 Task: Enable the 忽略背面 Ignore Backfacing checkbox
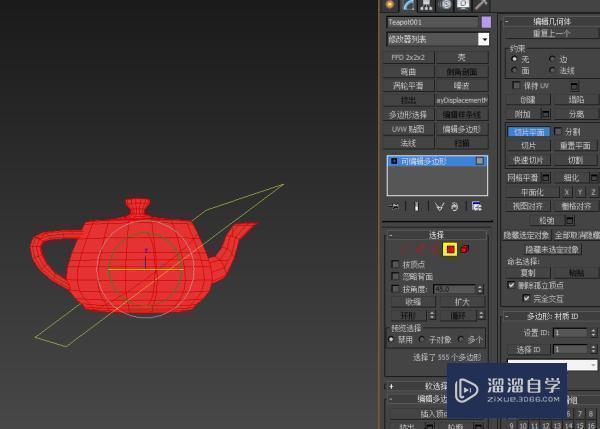pos(395,276)
